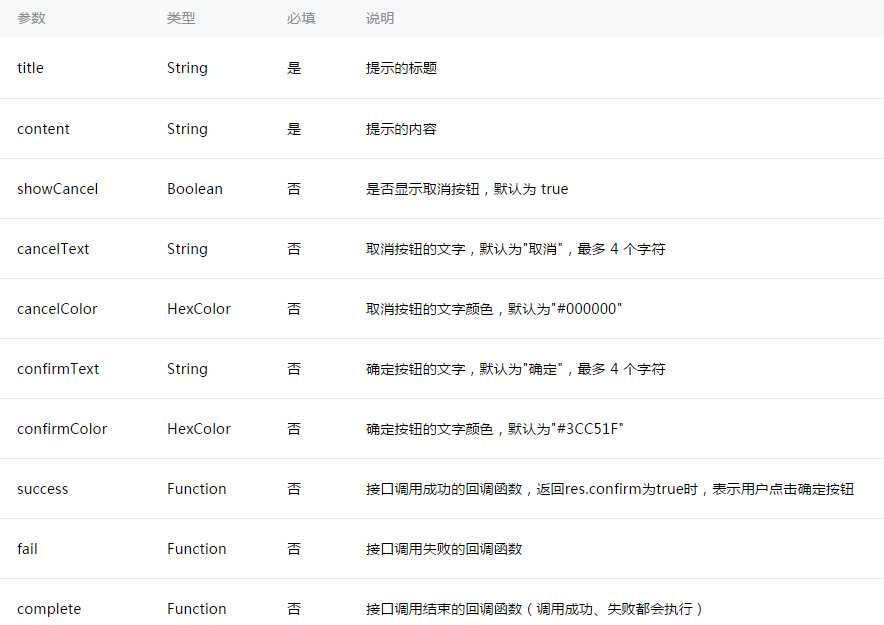This screenshot has height=625, width=884.
Task: Click the title parameter row
Action: click(30, 68)
